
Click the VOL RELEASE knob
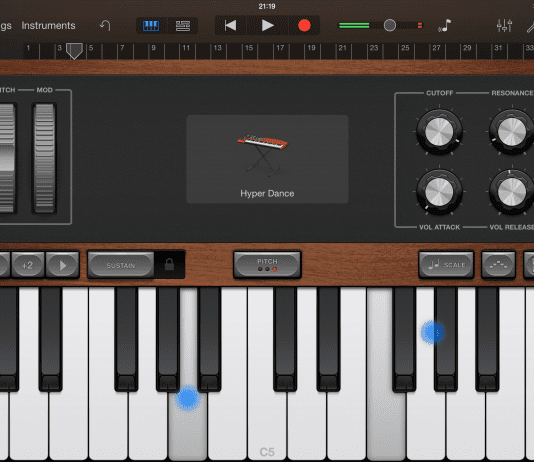click(x=512, y=192)
